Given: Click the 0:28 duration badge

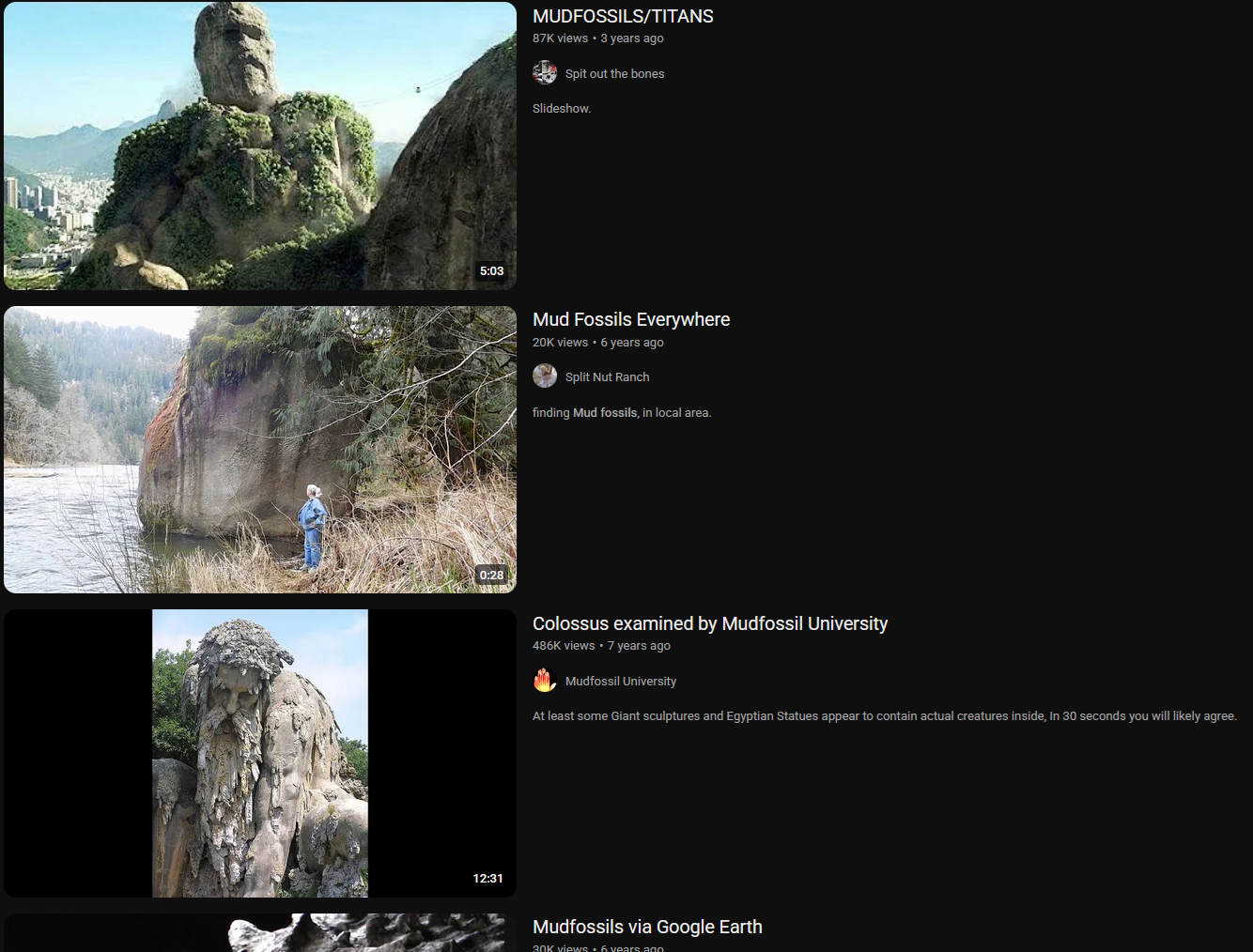Looking at the screenshot, I should (x=491, y=575).
